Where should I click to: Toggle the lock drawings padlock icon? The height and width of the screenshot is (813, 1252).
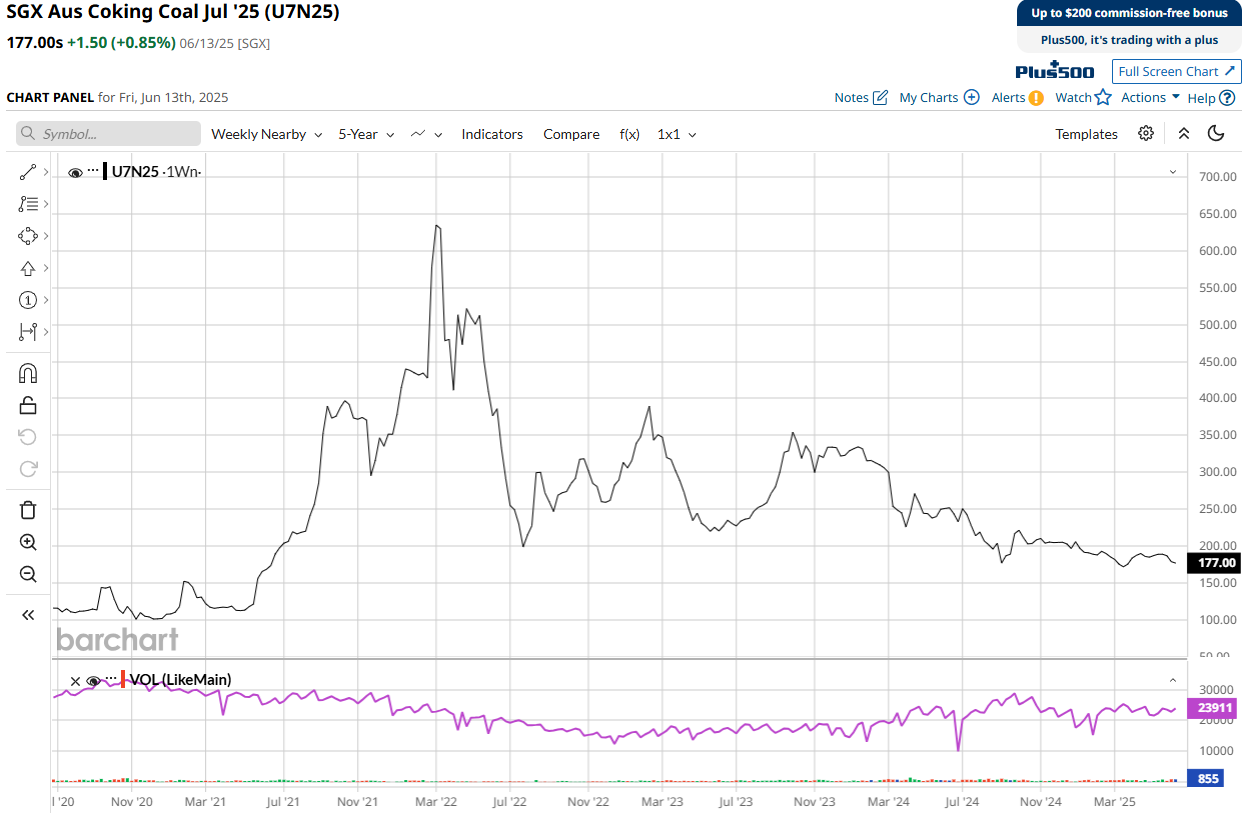coord(28,405)
